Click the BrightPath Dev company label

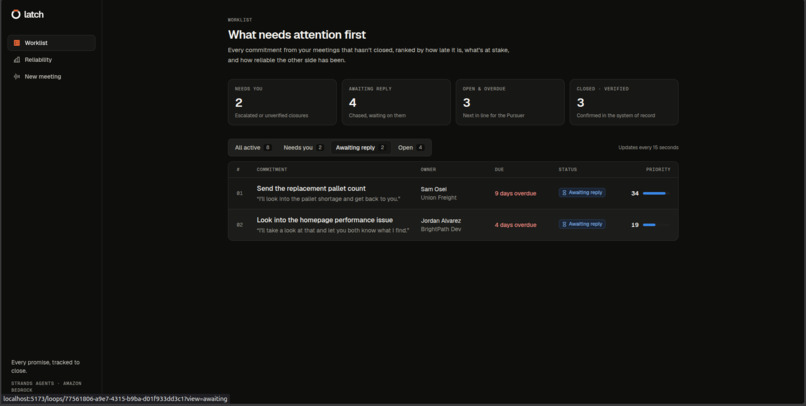(441, 229)
